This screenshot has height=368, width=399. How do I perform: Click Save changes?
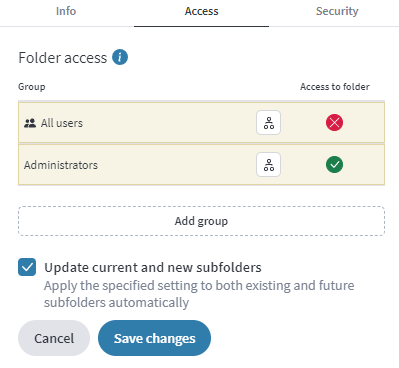click(x=154, y=338)
